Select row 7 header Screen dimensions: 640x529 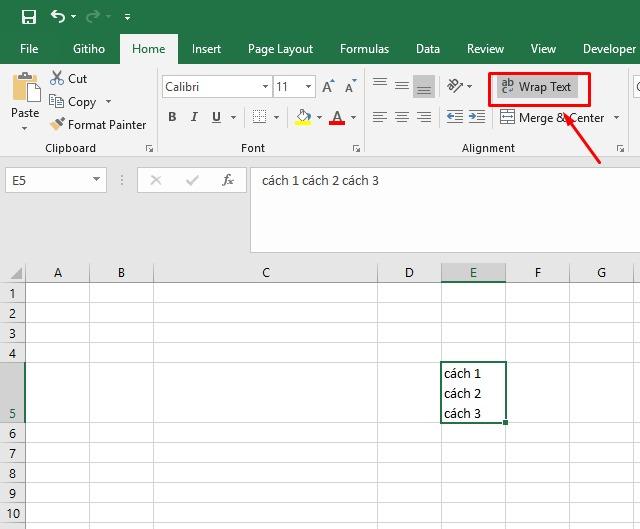pyautogui.click(x=13, y=453)
